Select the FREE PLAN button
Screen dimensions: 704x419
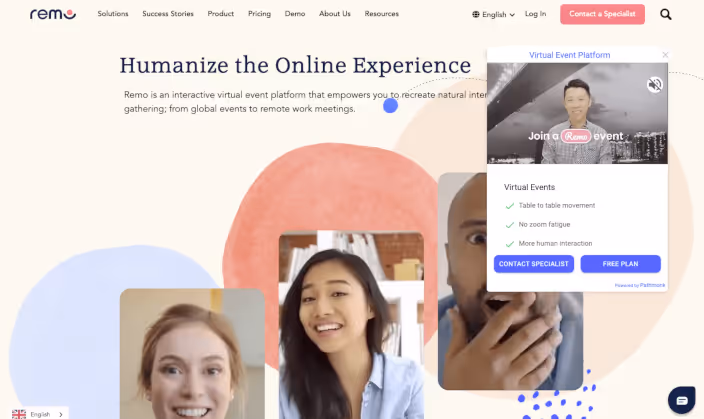pos(620,264)
